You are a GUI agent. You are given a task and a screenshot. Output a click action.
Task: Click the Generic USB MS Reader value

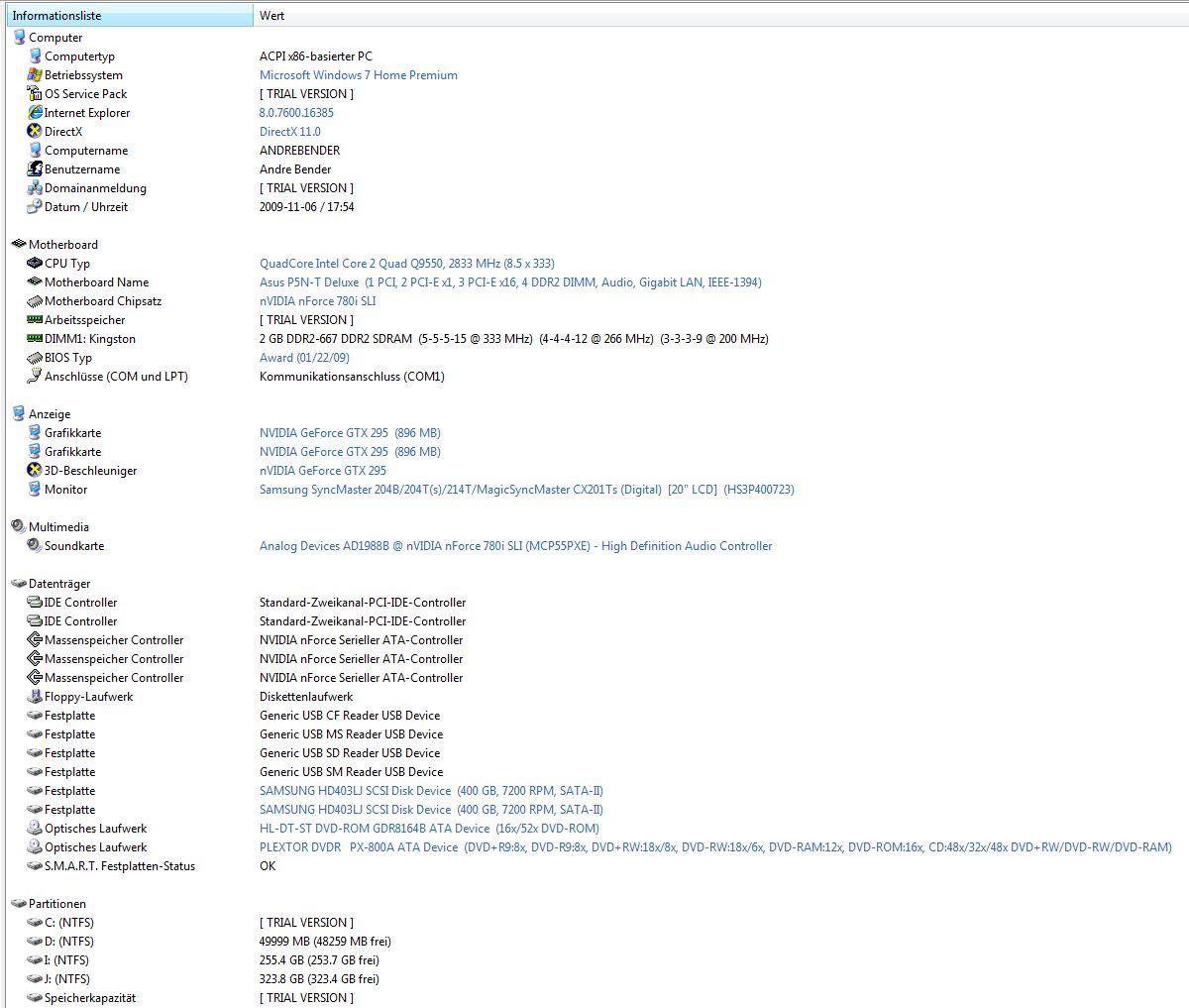[x=352, y=734]
